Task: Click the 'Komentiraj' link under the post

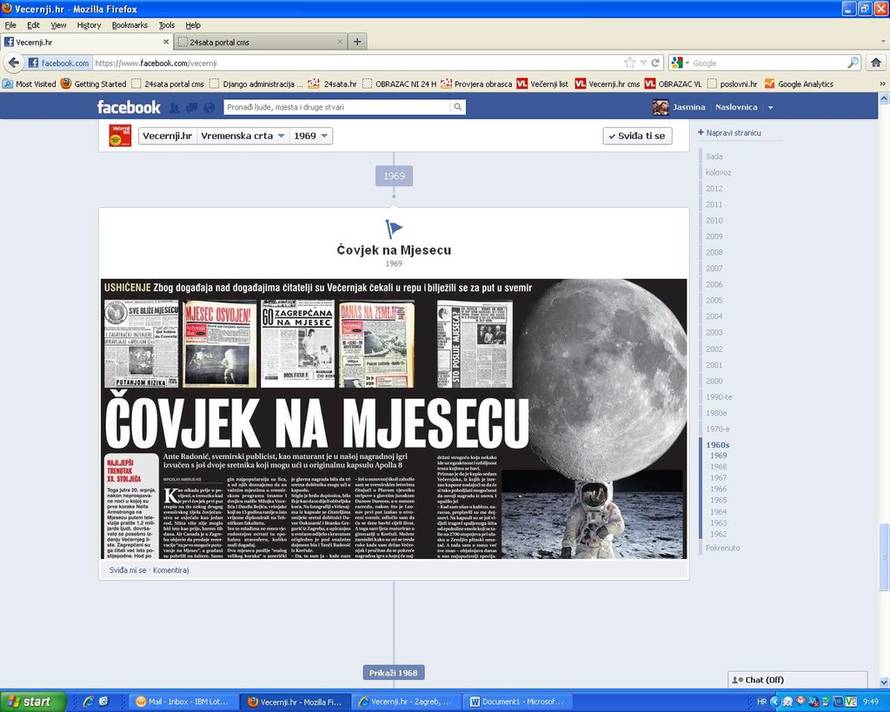Action: [x=170, y=570]
